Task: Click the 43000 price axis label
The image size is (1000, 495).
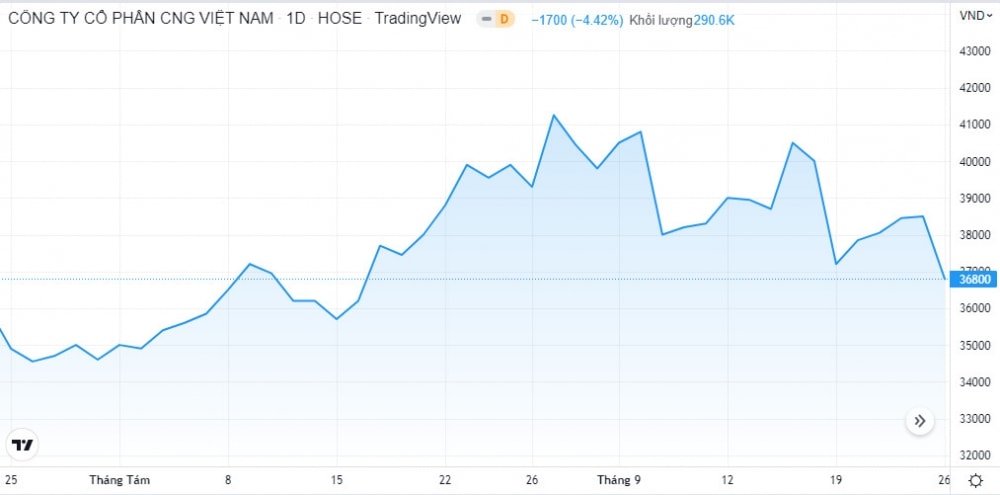Action: click(975, 51)
